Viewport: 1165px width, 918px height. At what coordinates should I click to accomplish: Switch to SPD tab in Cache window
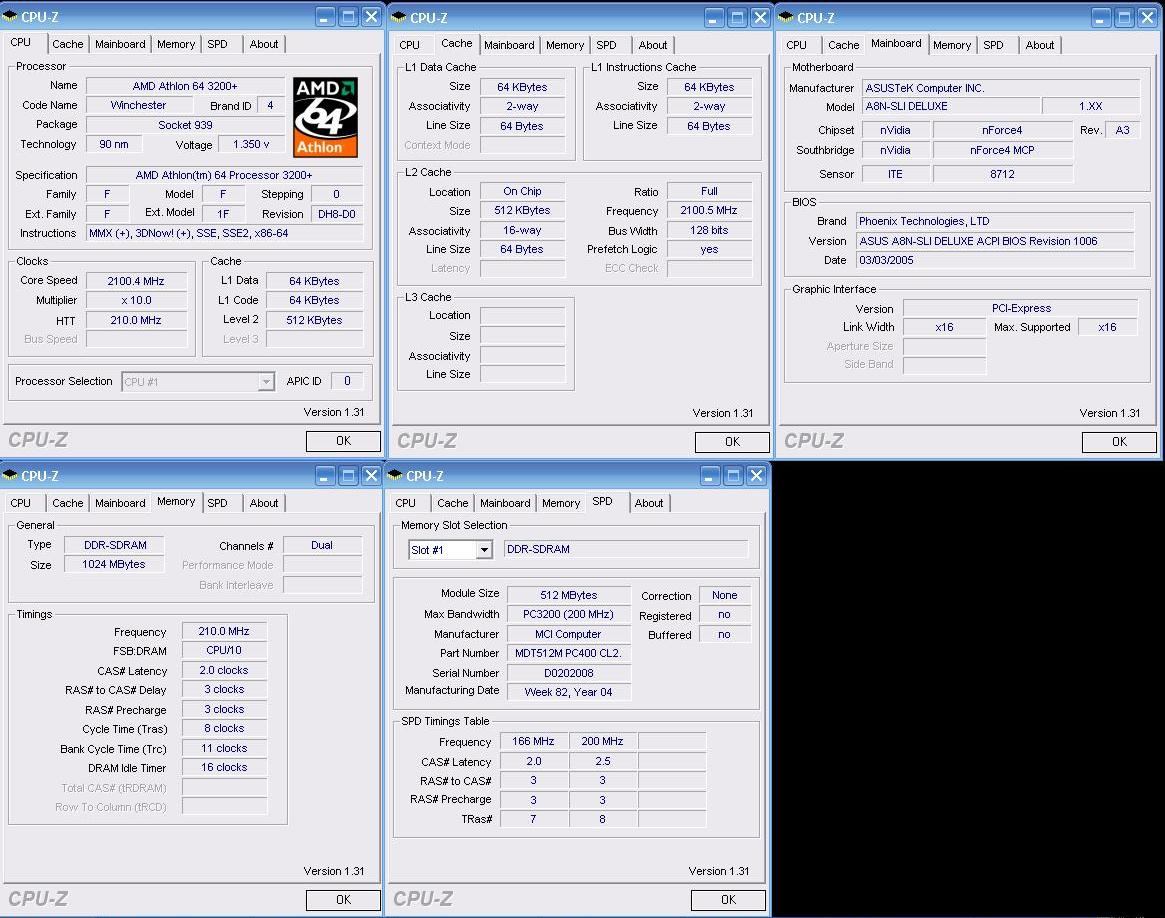click(606, 45)
